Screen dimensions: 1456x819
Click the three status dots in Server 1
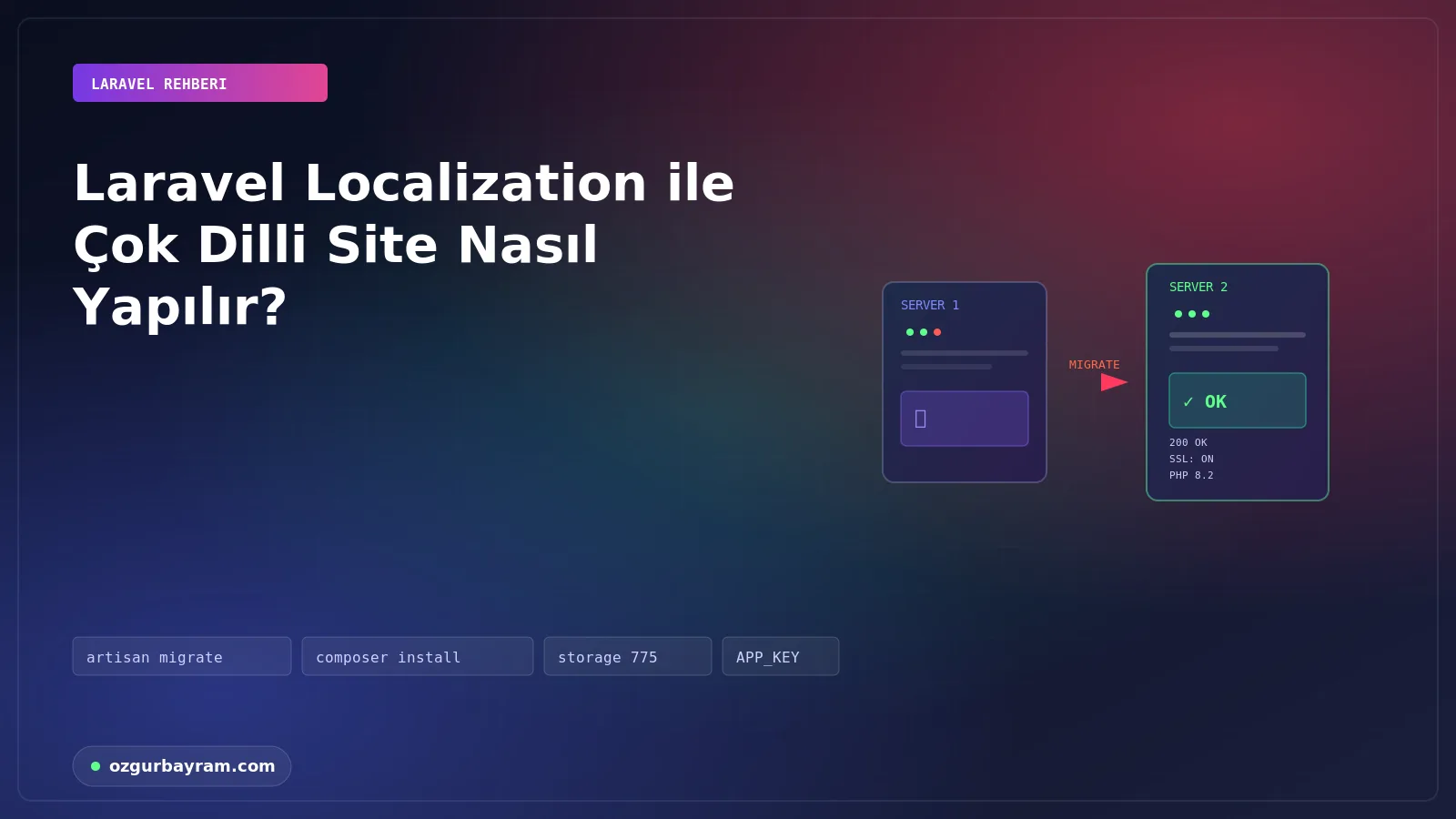924,332
